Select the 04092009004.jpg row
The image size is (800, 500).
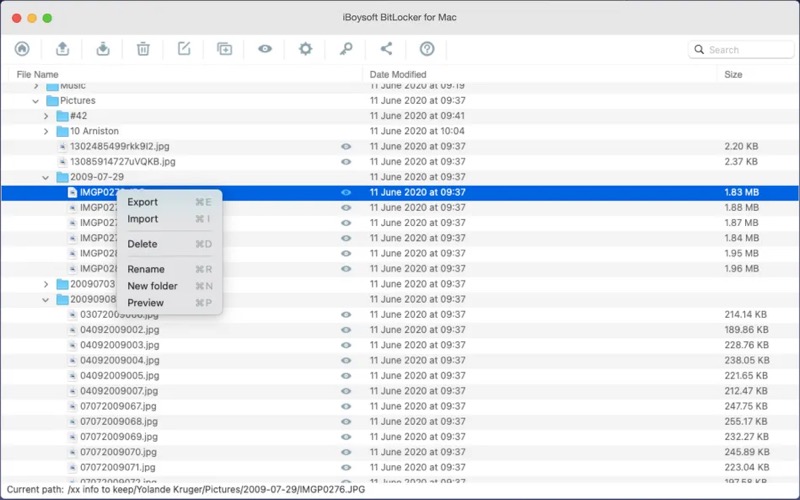[x=399, y=360]
